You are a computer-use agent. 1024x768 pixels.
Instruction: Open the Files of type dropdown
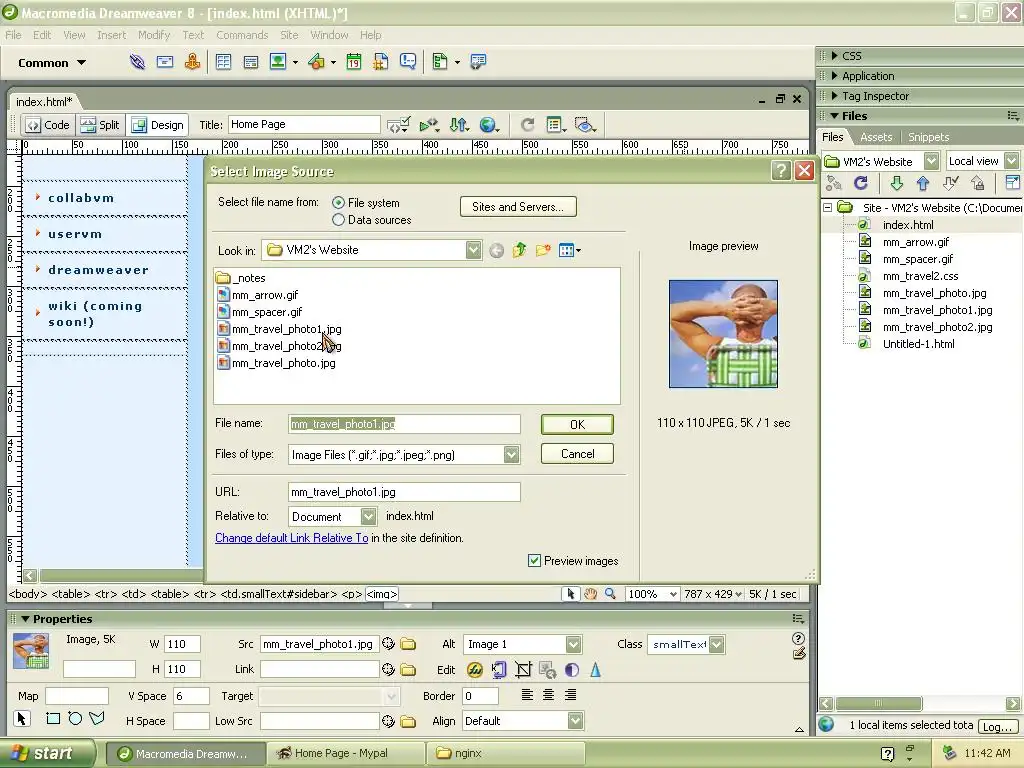511,455
